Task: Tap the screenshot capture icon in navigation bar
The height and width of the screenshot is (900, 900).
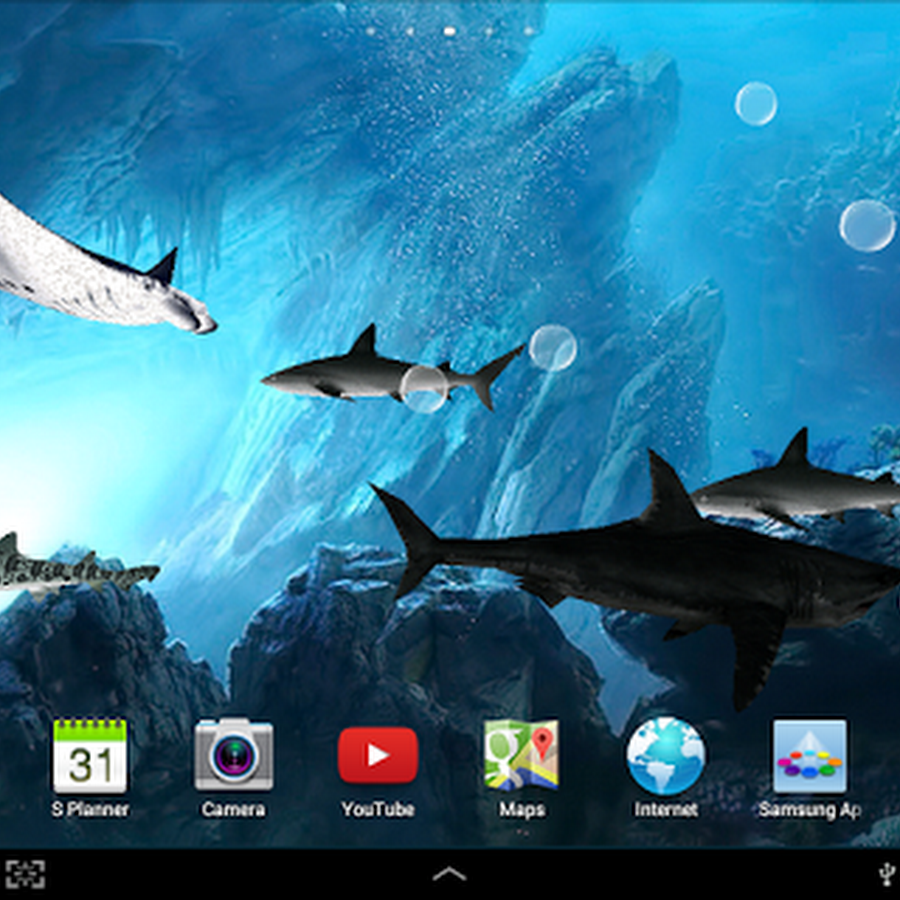Action: tap(25, 874)
